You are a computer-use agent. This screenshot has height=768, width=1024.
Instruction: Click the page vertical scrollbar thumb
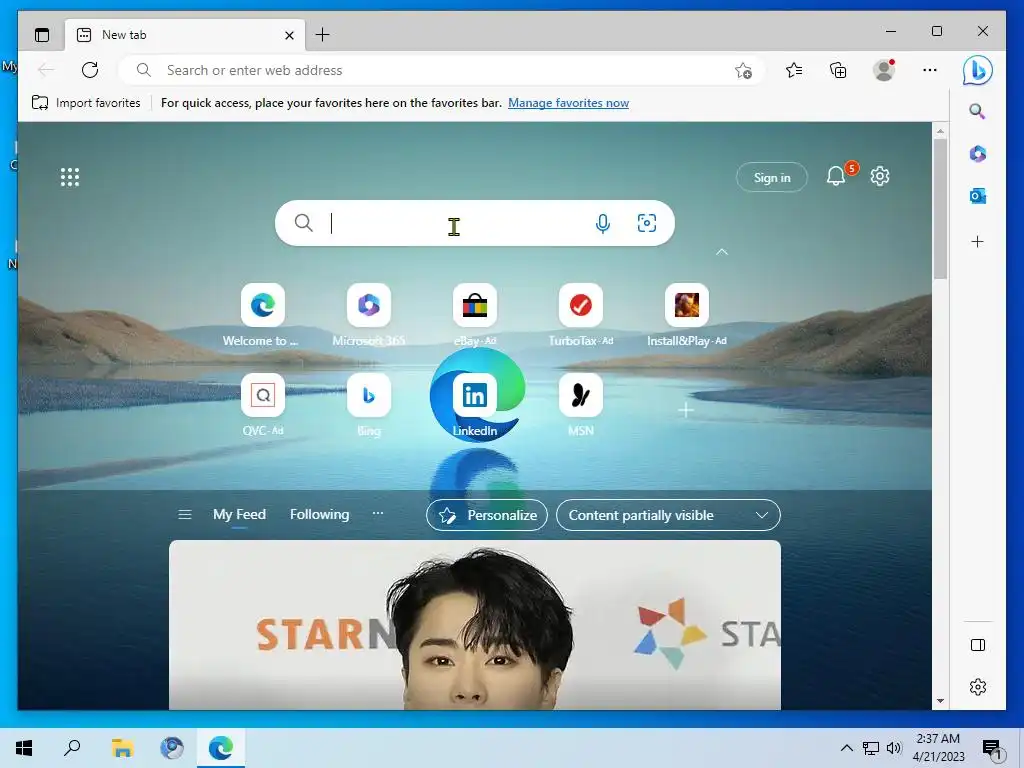click(940, 208)
